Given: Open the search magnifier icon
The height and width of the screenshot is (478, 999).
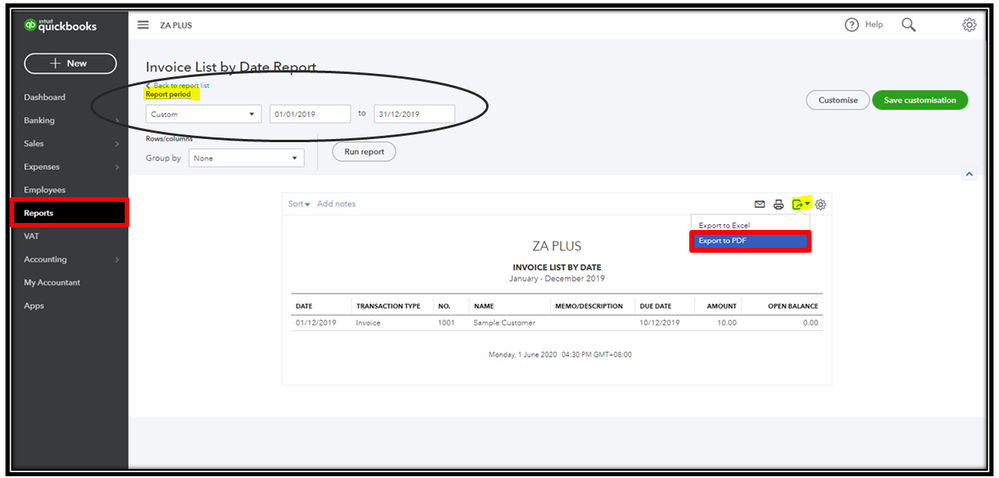Looking at the screenshot, I should [x=909, y=25].
